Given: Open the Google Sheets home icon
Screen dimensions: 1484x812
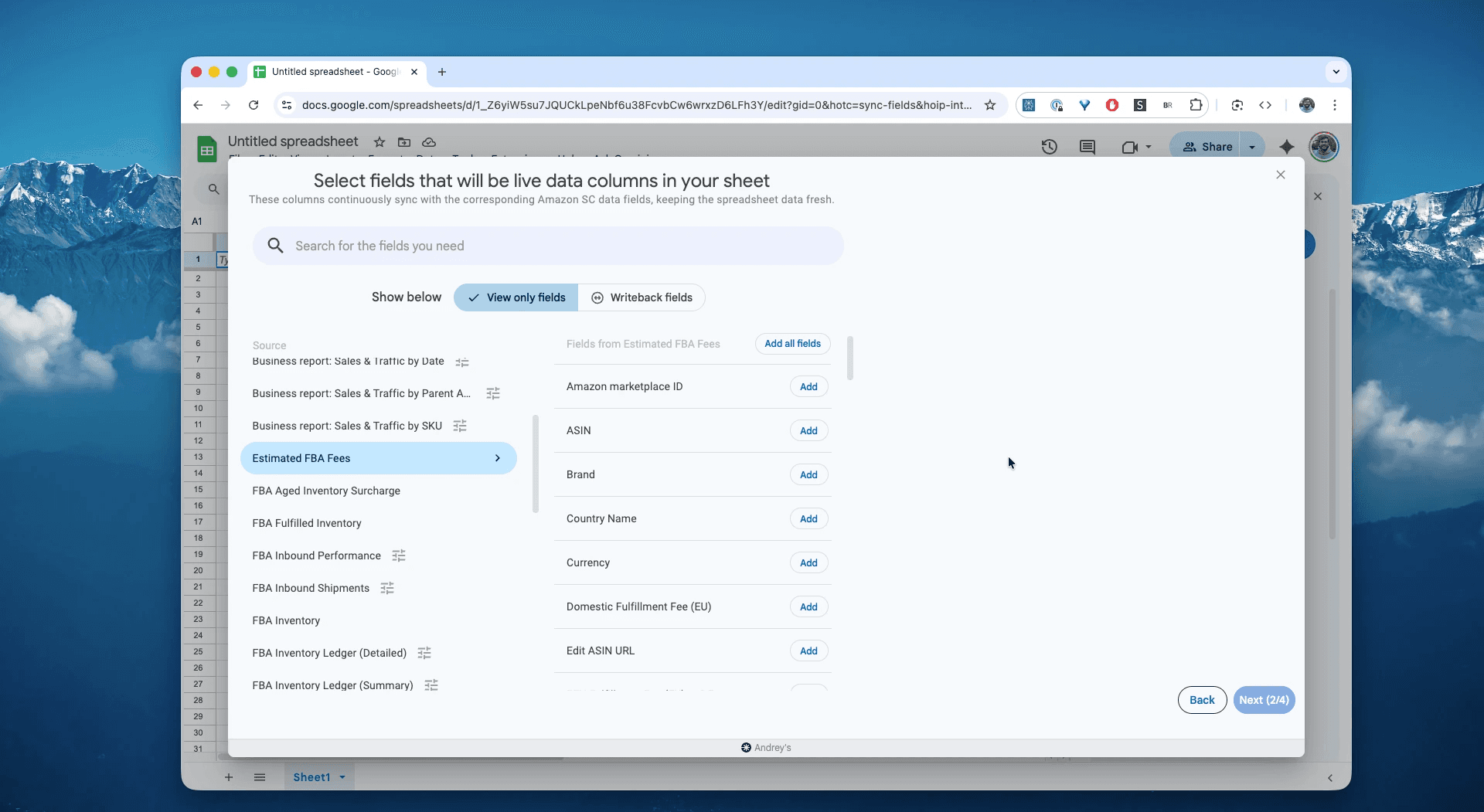Looking at the screenshot, I should tap(206, 148).
